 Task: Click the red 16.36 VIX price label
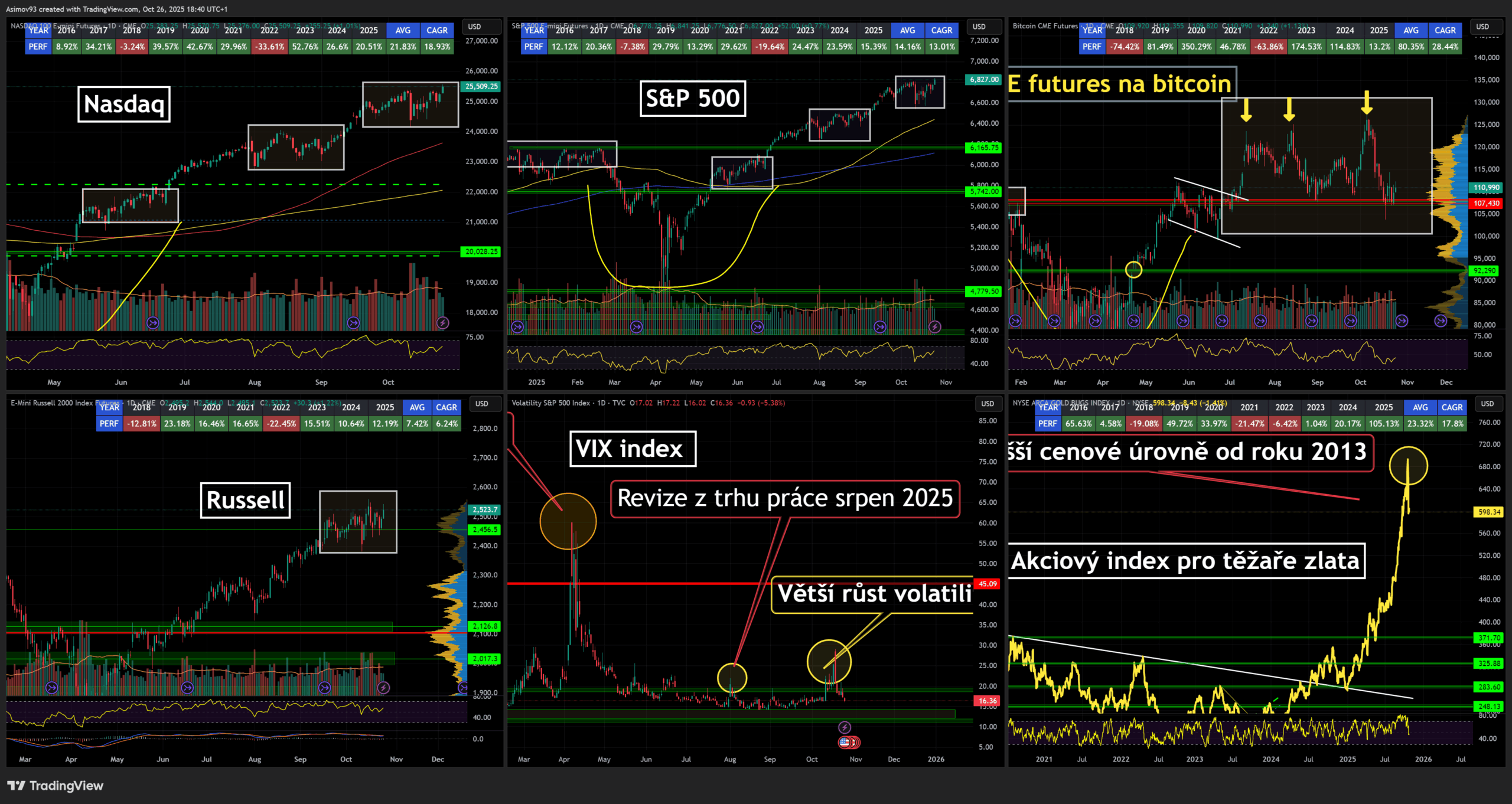pos(988,701)
